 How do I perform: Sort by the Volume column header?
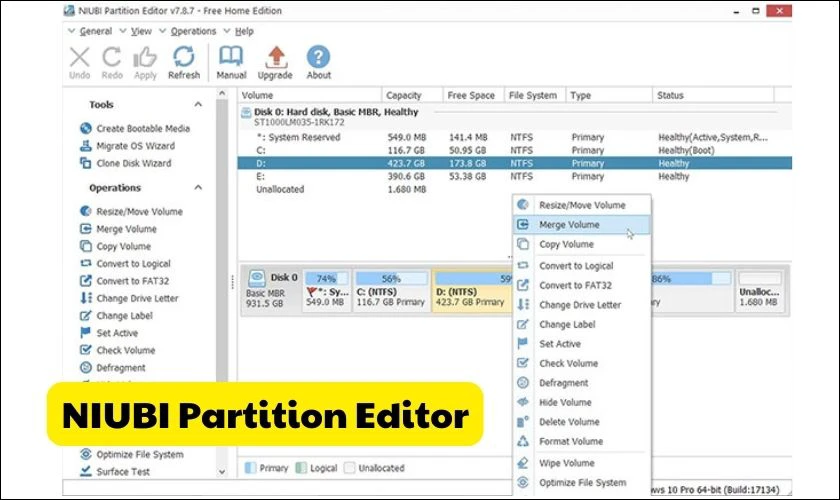pos(310,95)
